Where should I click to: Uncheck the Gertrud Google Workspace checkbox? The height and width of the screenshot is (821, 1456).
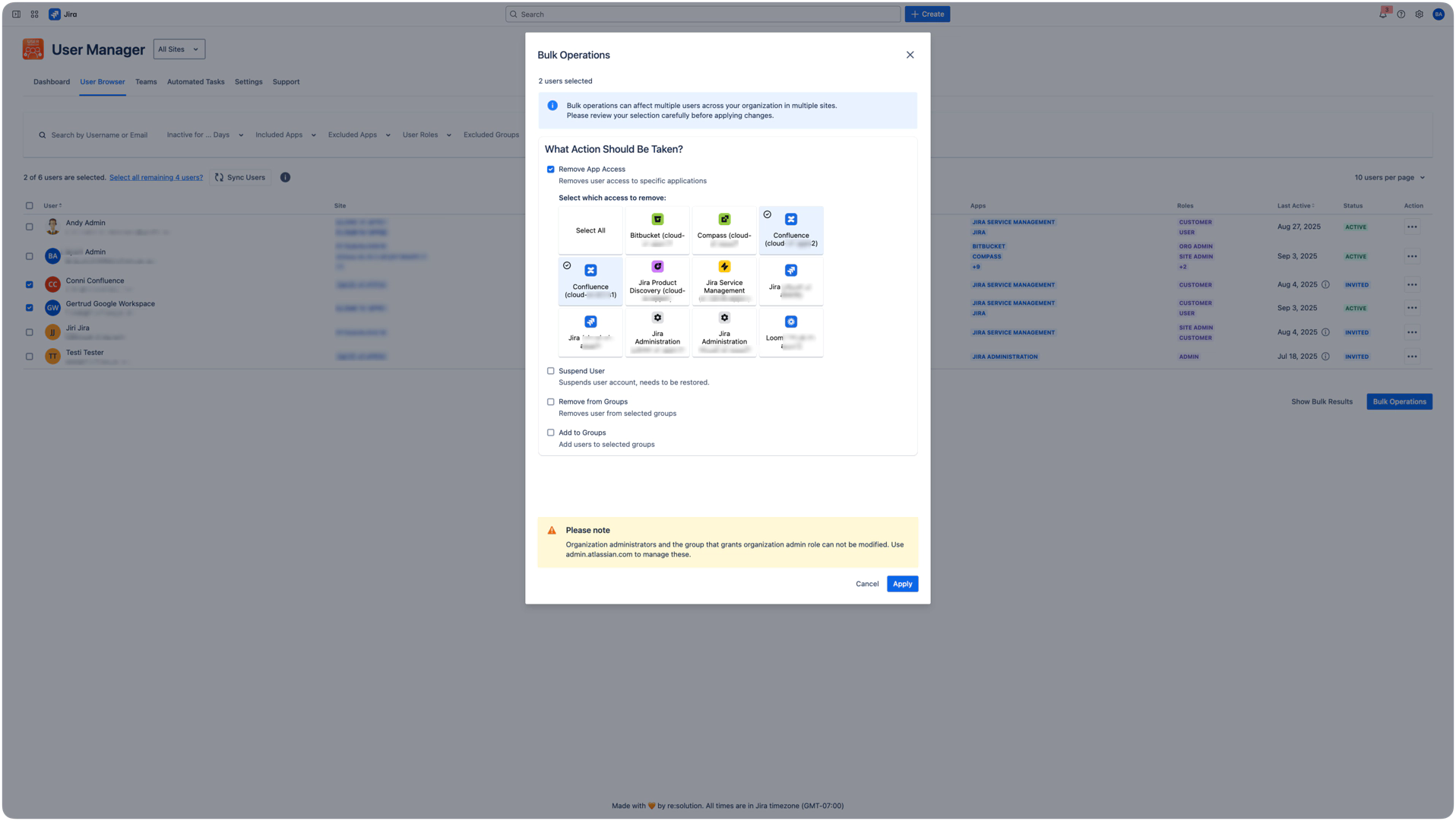point(30,308)
